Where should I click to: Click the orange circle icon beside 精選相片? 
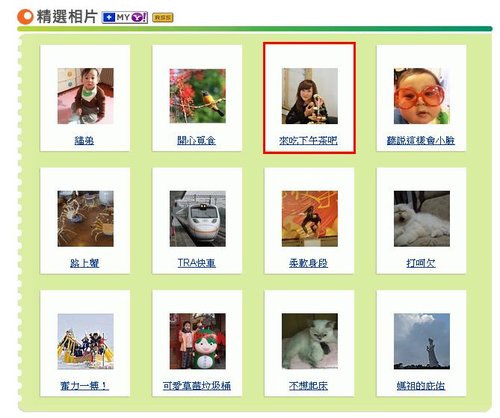[25, 17]
